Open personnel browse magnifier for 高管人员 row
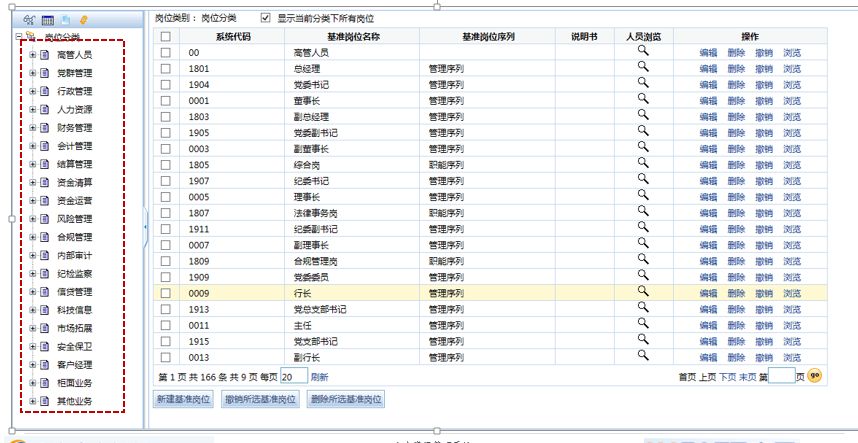This screenshot has width=858, height=443. 643,51
